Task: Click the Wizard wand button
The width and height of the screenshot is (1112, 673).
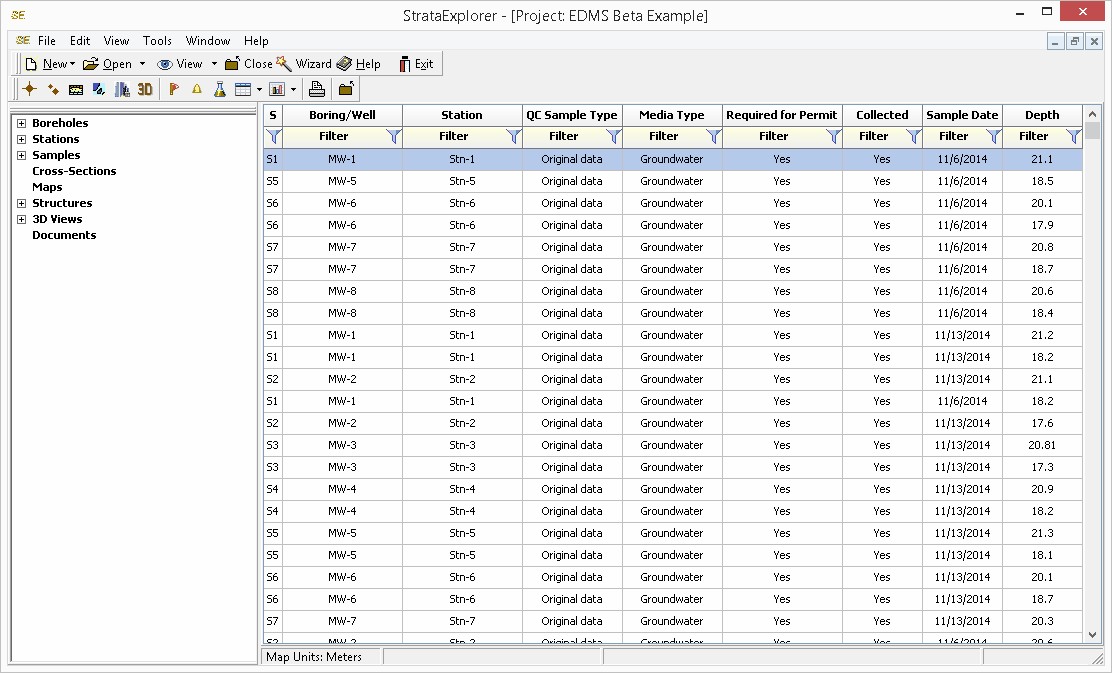Action: (285, 64)
